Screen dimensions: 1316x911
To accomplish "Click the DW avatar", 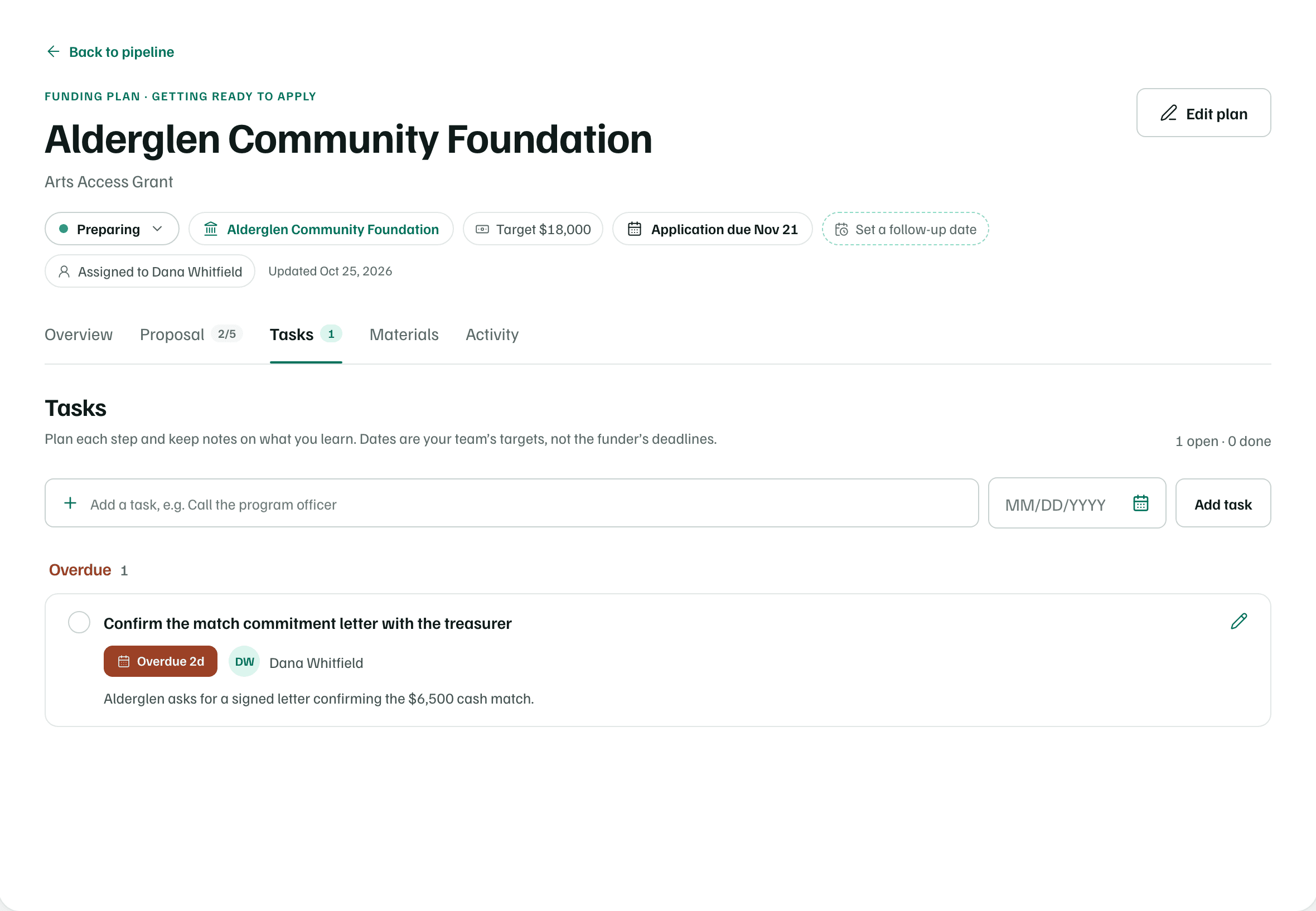I will pyautogui.click(x=244, y=662).
